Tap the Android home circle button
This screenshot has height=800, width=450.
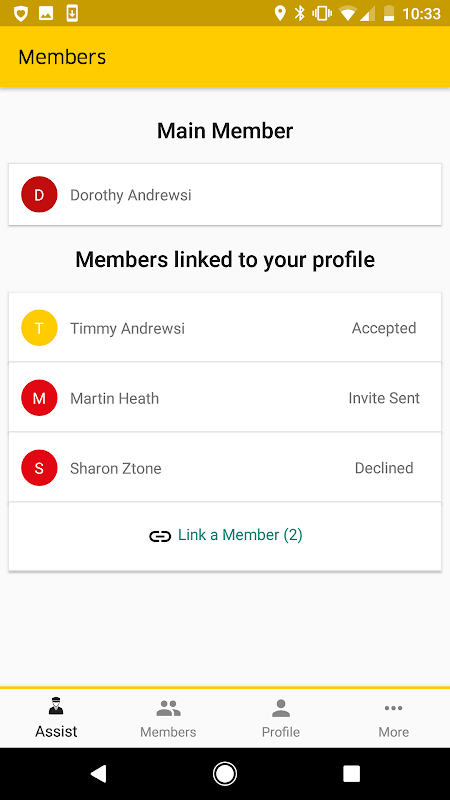(x=224, y=774)
